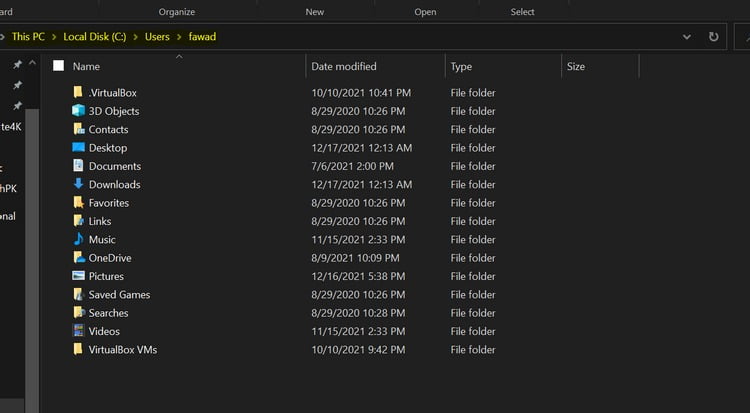
Task: Click the Organize ribbon group label
Action: point(176,12)
